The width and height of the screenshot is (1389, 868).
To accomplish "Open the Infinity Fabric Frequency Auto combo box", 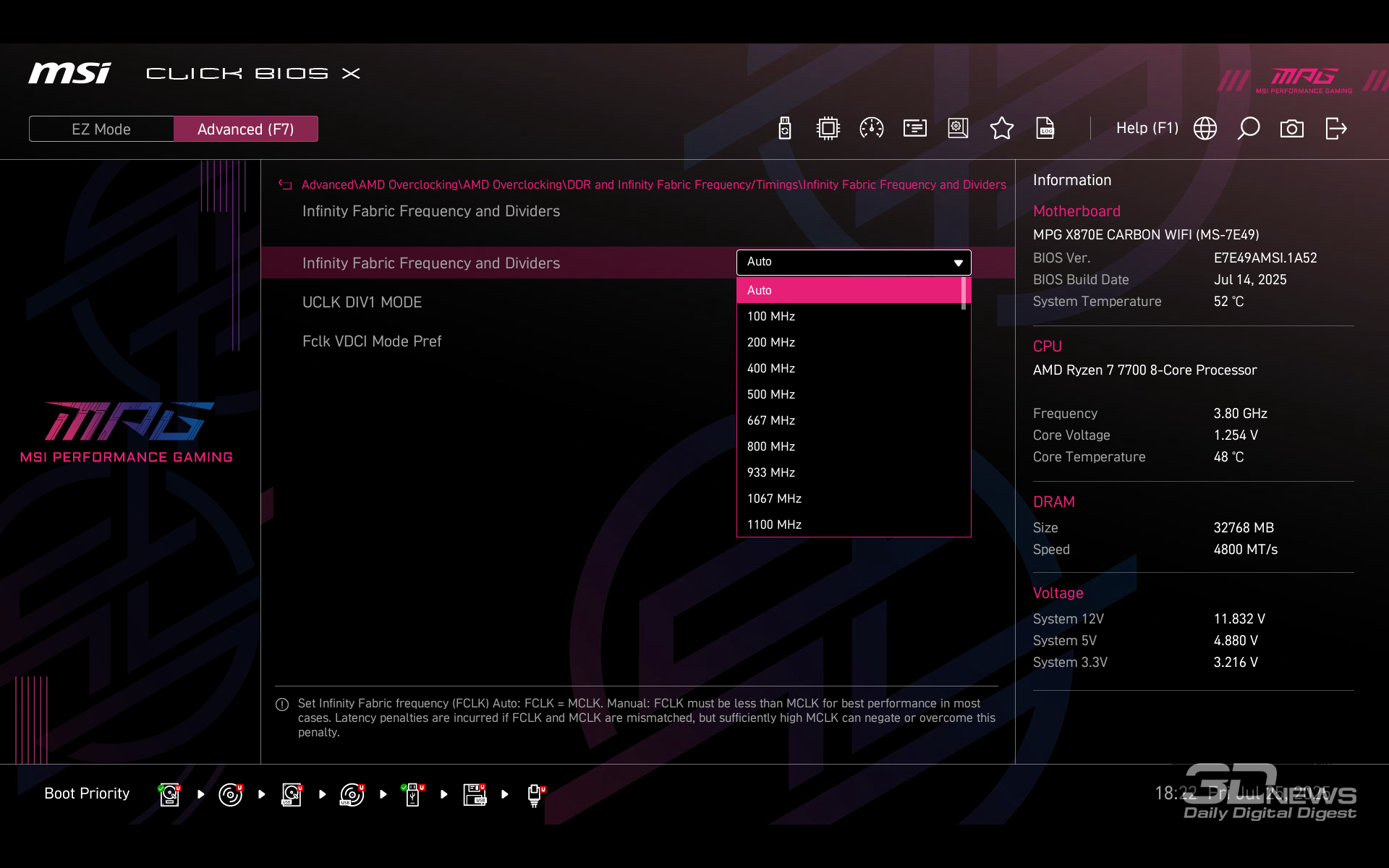I will (854, 262).
